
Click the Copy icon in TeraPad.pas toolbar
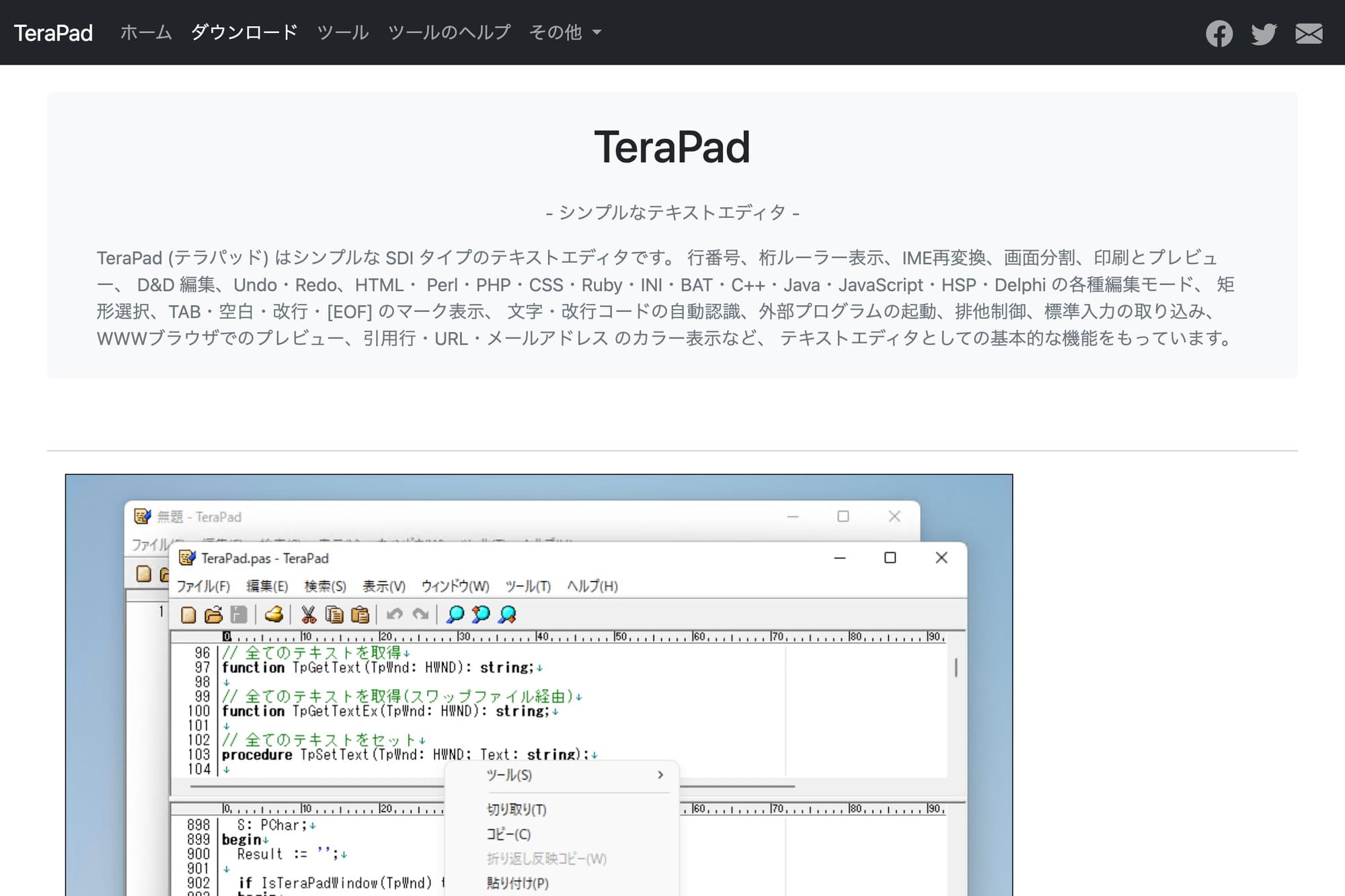(334, 614)
